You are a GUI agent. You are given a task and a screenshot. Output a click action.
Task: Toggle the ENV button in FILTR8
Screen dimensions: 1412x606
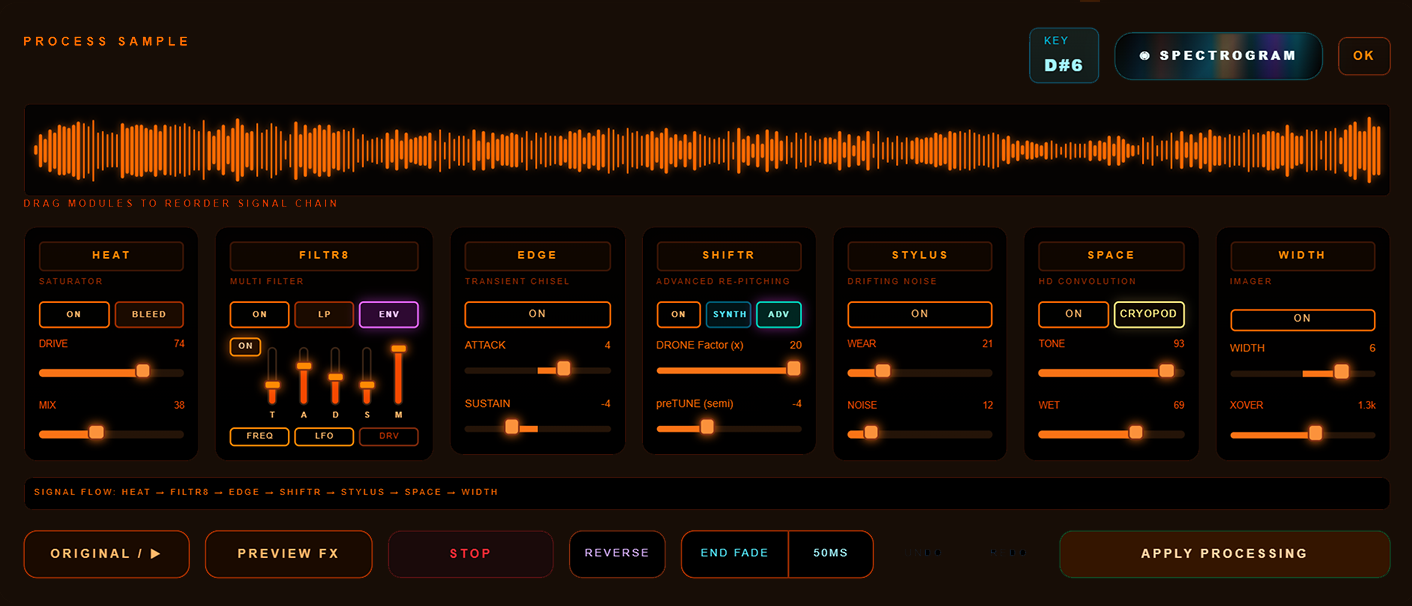point(389,314)
